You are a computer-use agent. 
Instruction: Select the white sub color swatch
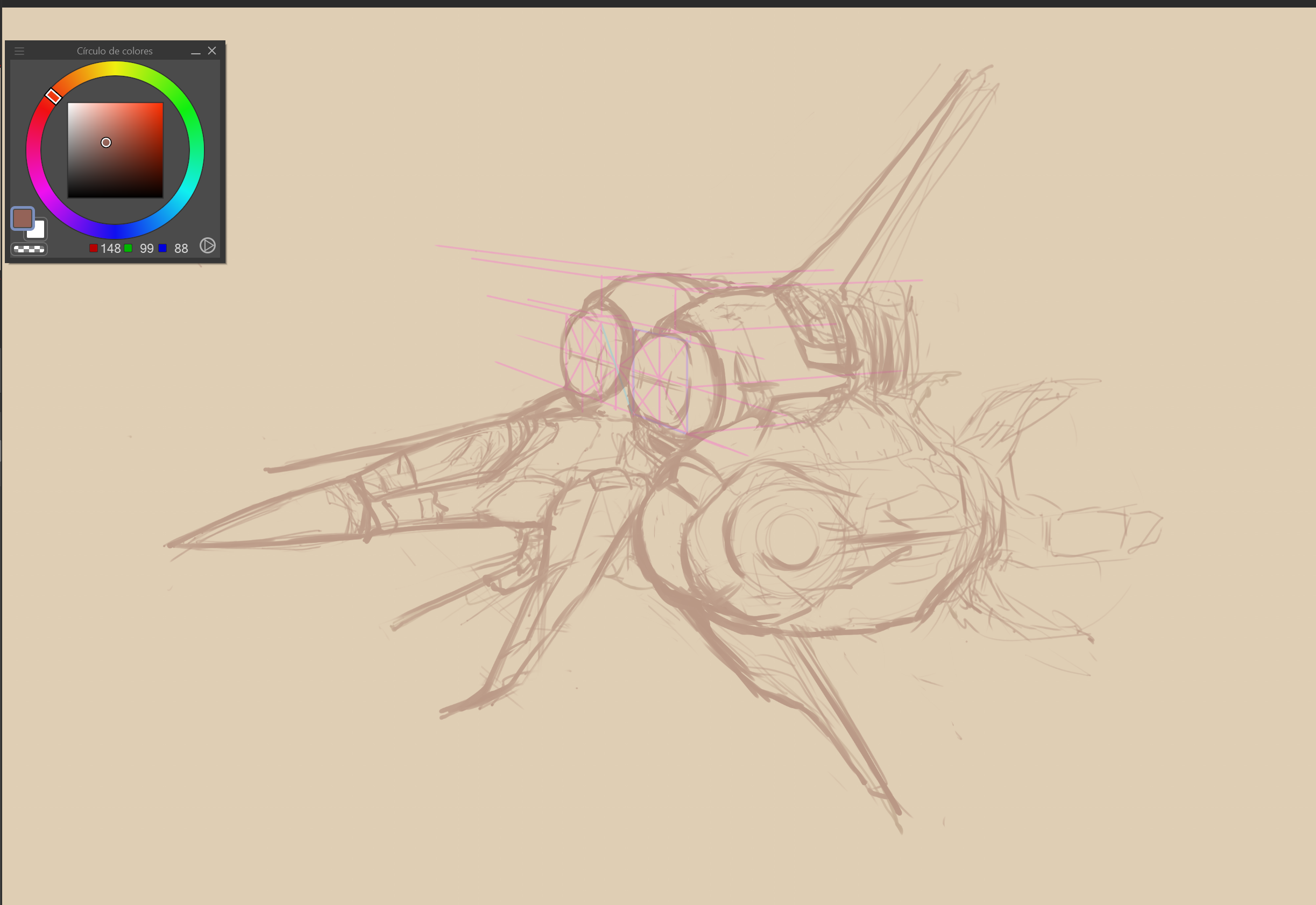click(39, 232)
